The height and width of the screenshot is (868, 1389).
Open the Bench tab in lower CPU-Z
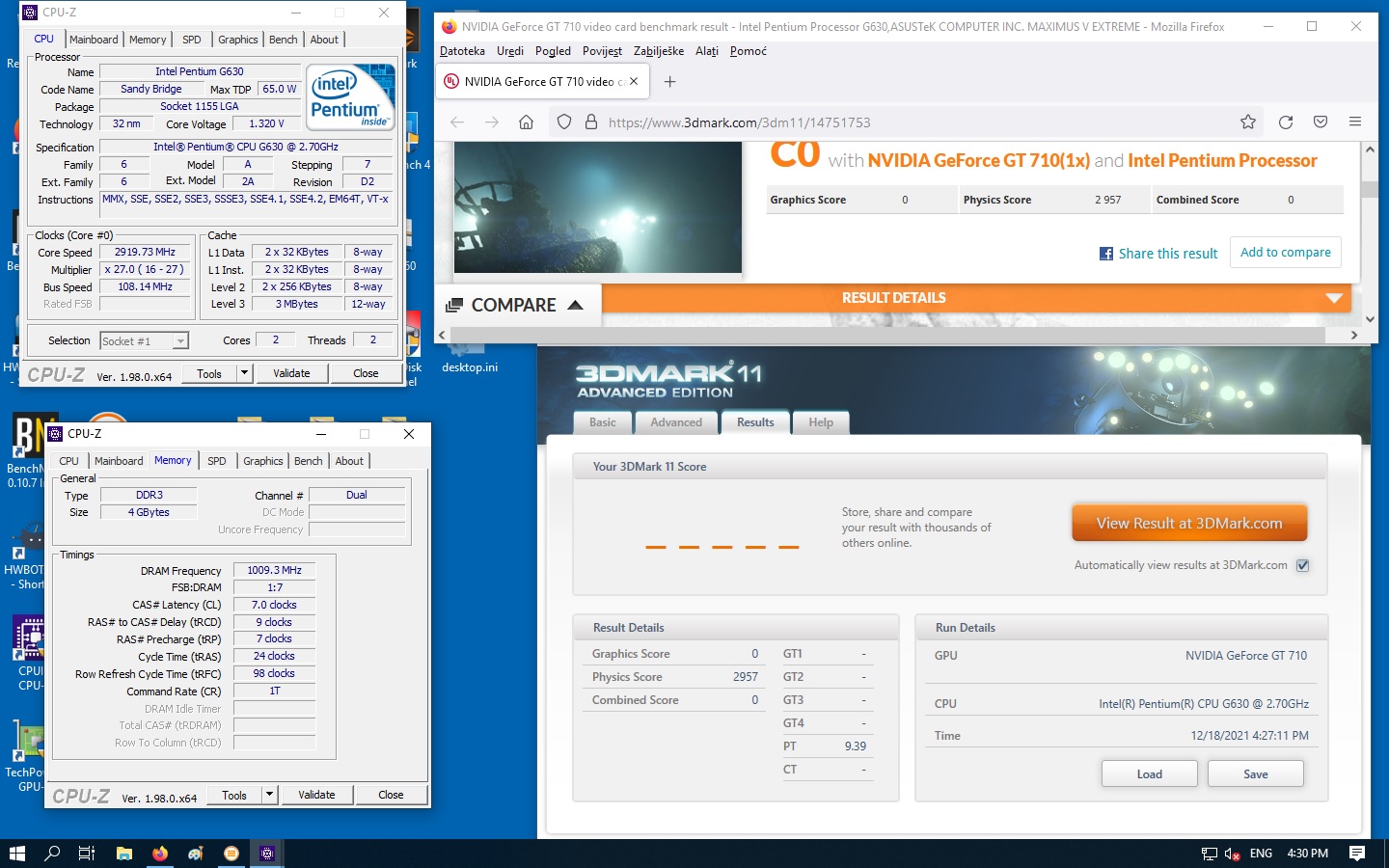click(309, 461)
